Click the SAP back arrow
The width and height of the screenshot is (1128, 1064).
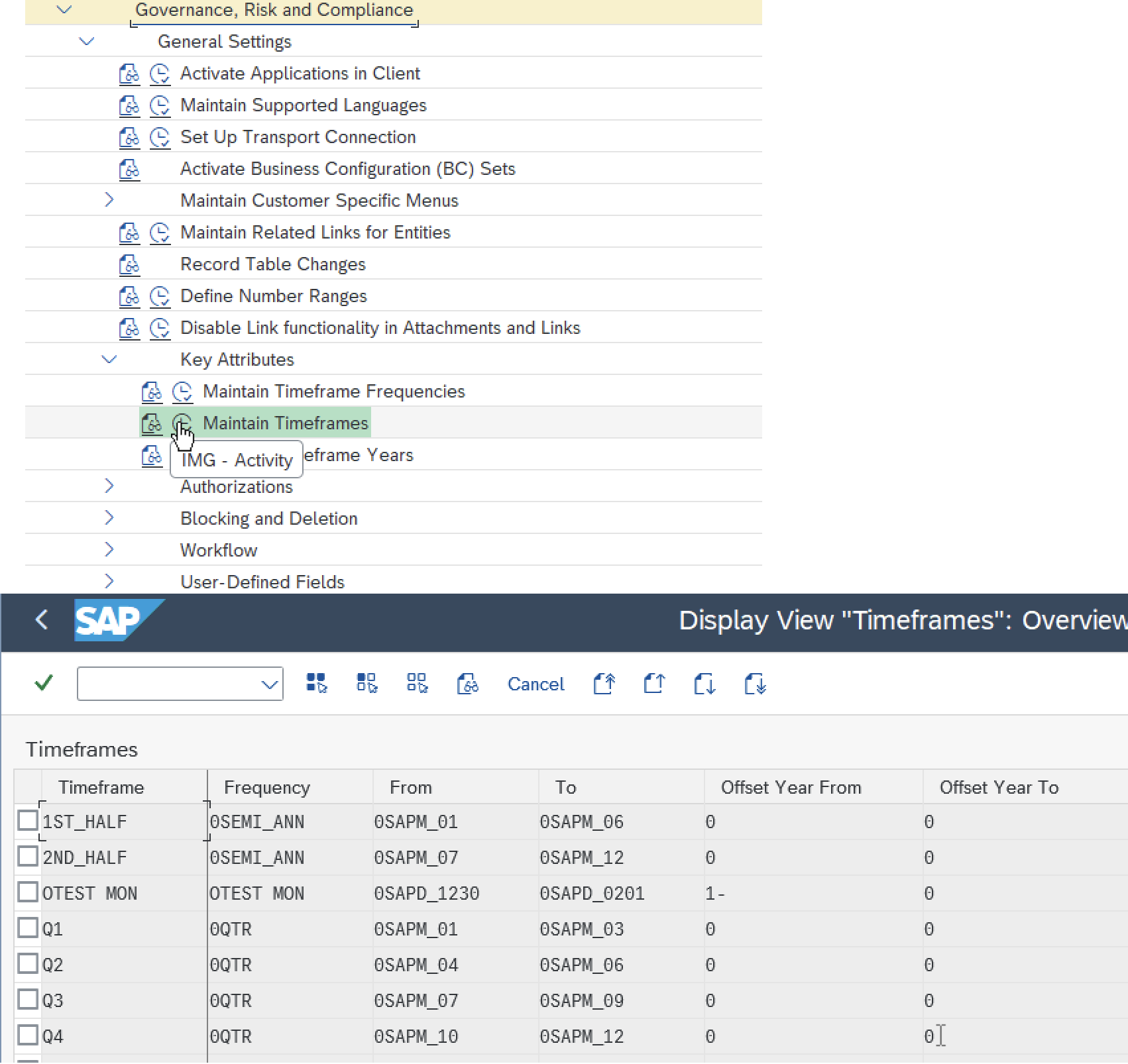[42, 620]
